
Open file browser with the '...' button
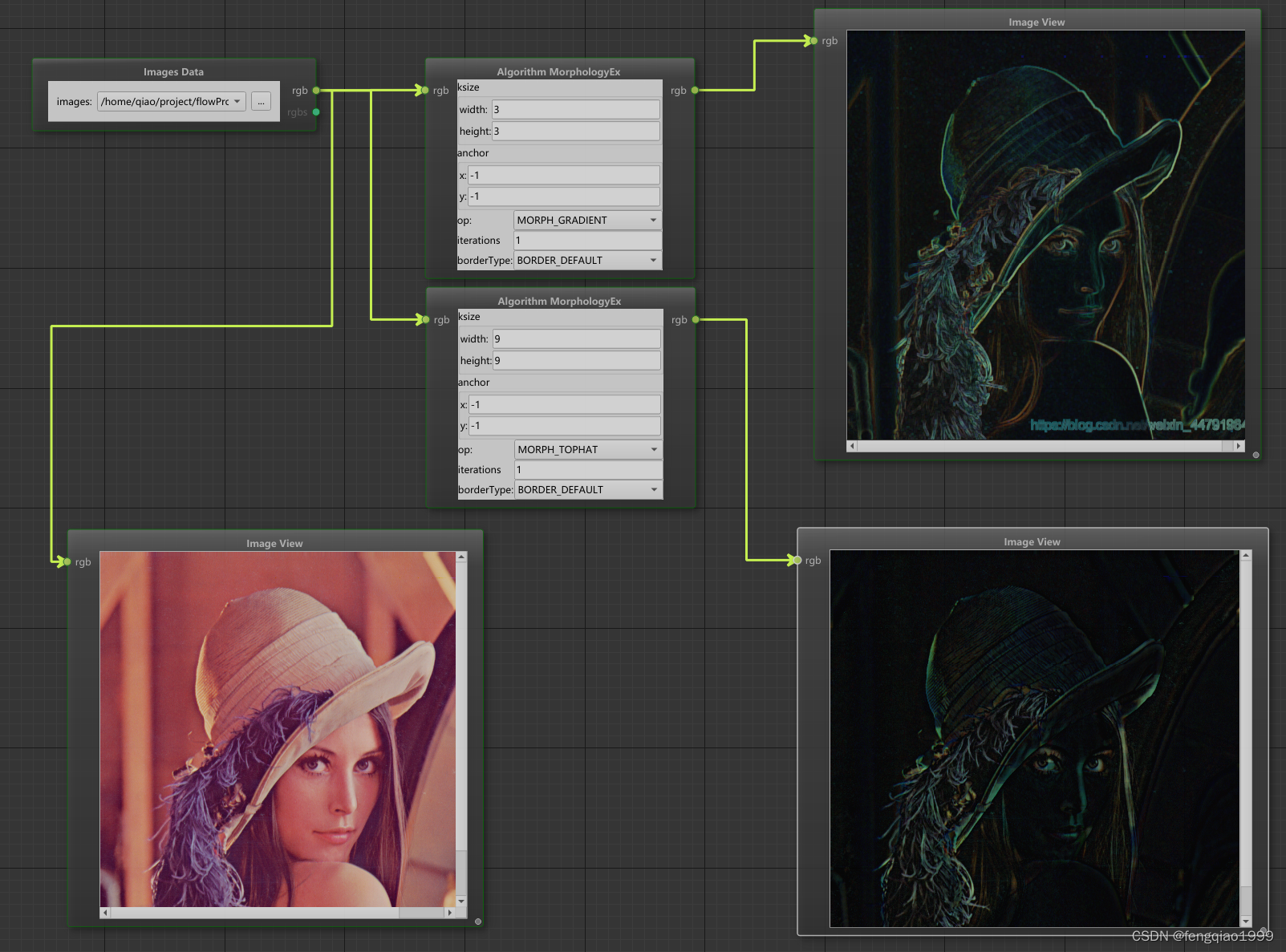(261, 102)
